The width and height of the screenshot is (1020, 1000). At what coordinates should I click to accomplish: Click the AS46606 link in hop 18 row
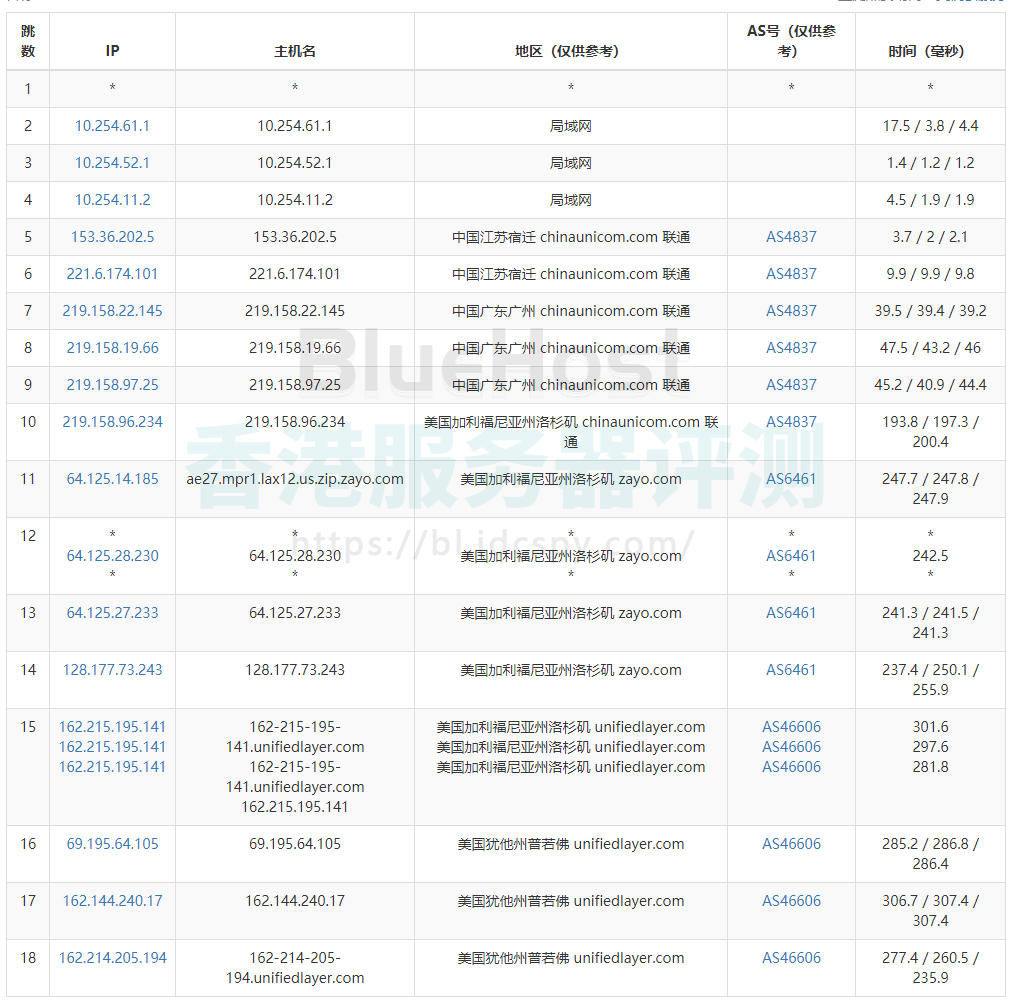(x=791, y=958)
